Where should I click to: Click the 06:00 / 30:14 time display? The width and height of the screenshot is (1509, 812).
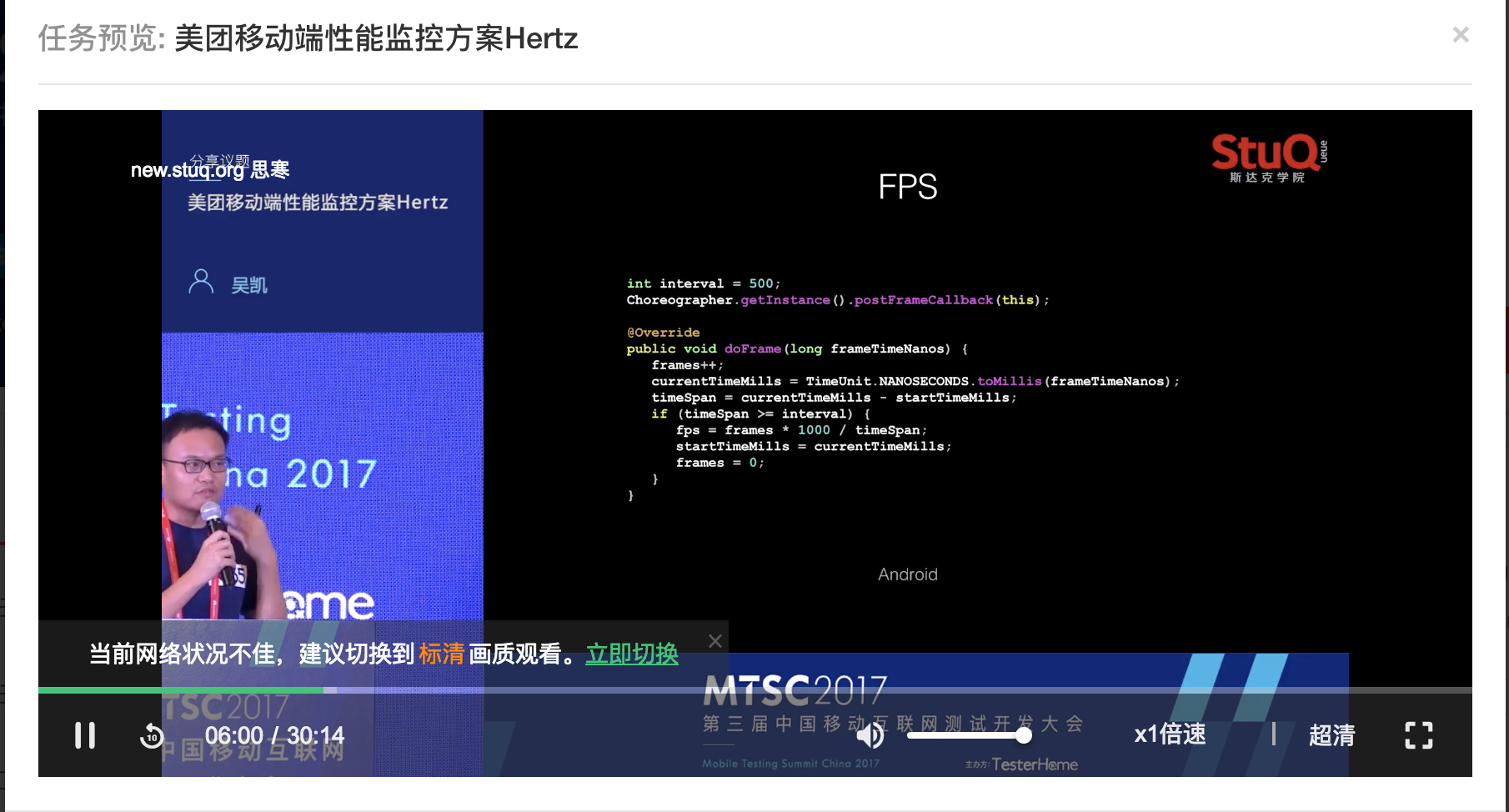click(274, 735)
